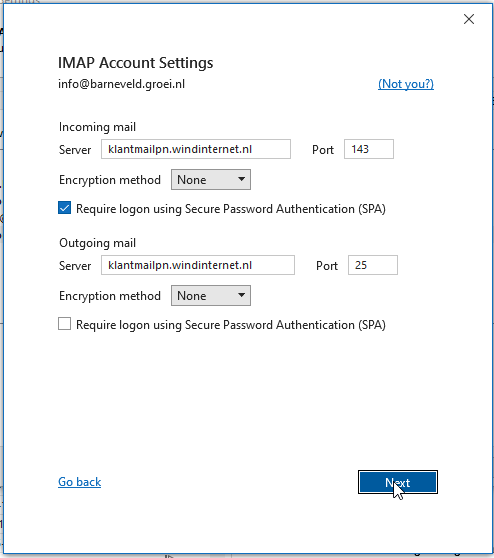The image size is (494, 558).
Task: Uncheck the incoming mail SPA checkbox
Action: click(x=64, y=208)
